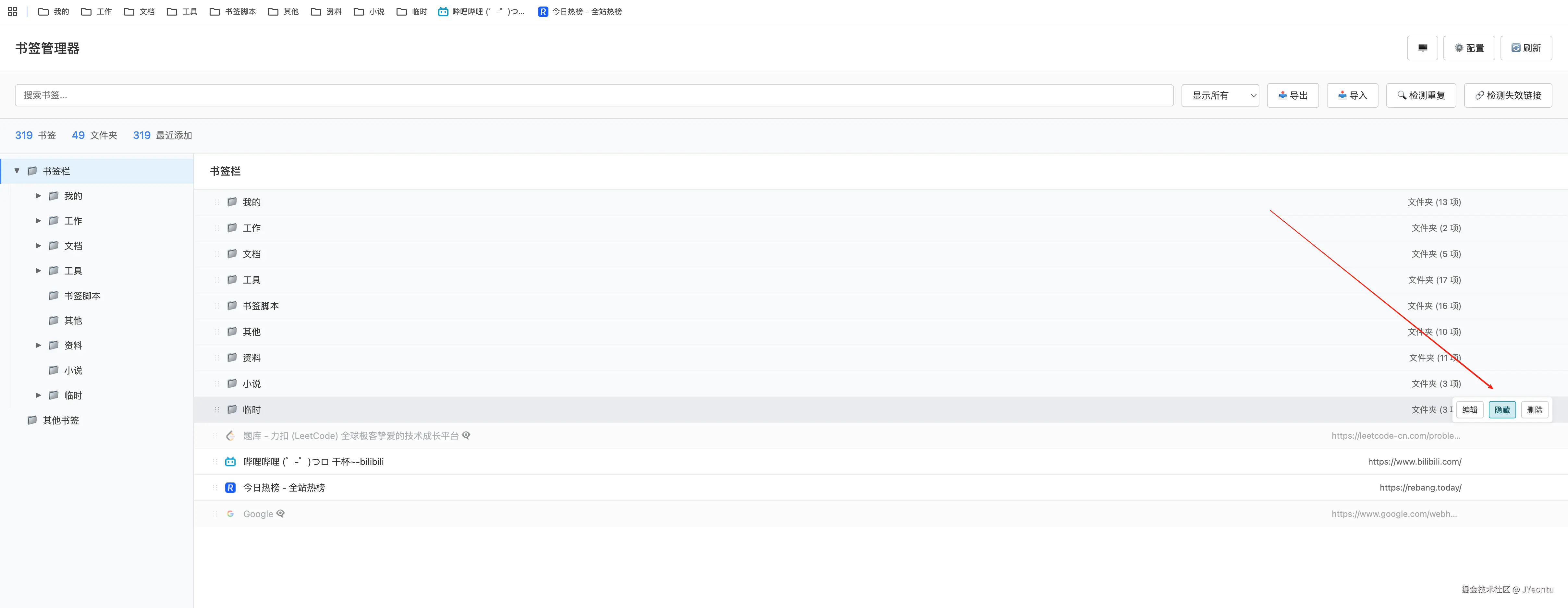Click drag handle of 临时 folder row
The image size is (1568, 608).
click(217, 409)
